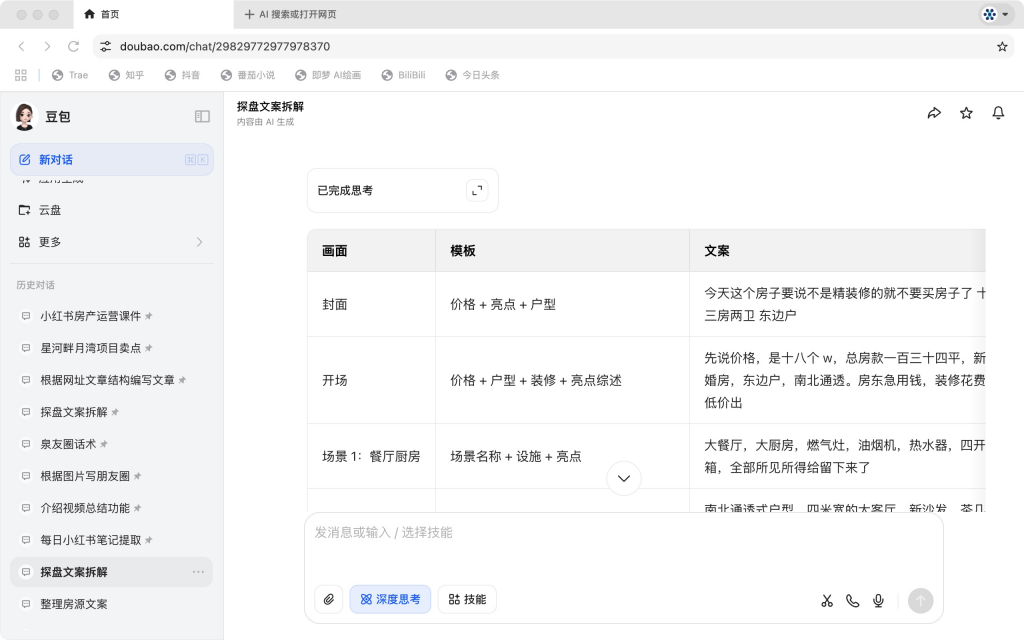1024x640 pixels.
Task: Expand the table with the chevron button
Action: click(x=623, y=479)
